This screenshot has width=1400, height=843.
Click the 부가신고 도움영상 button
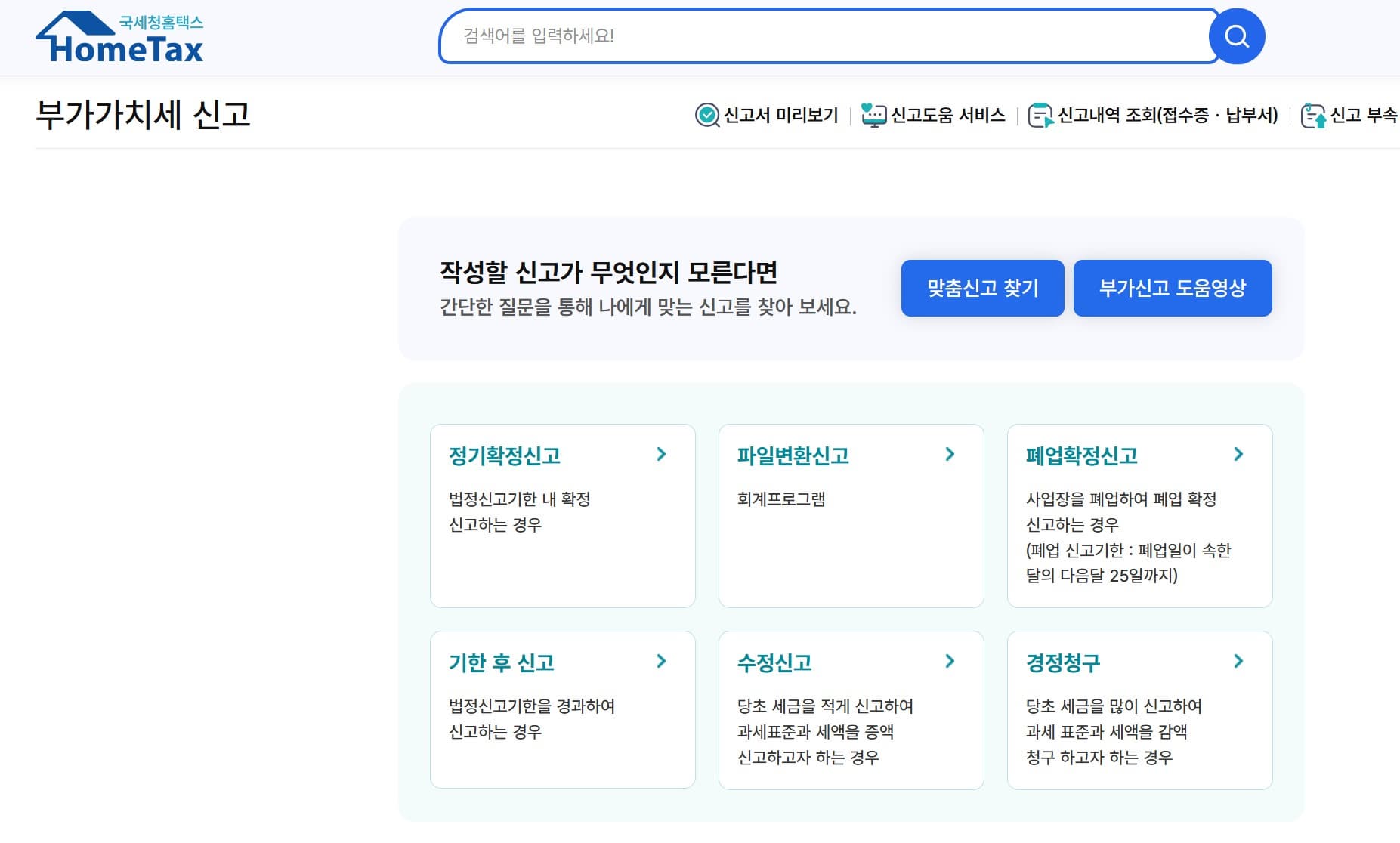pos(1173,288)
